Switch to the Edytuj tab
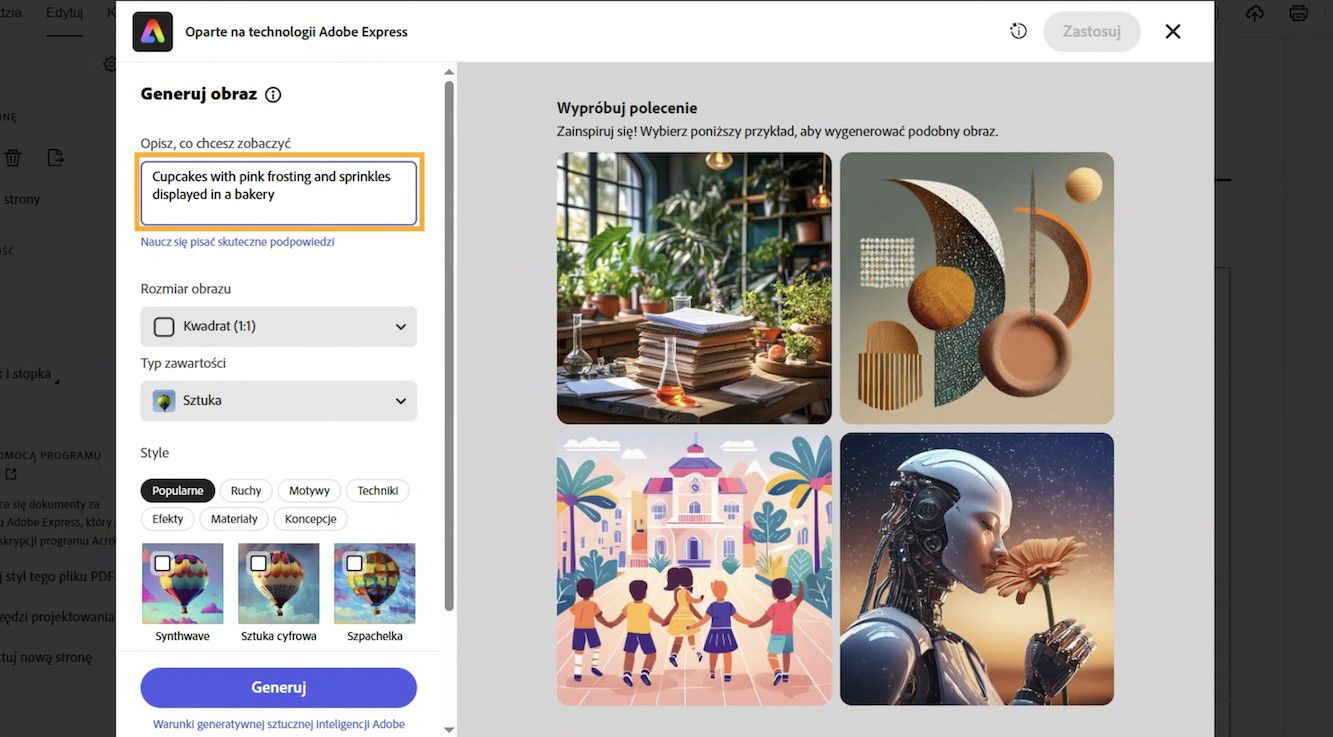Viewport: 1333px width, 737px height. tap(64, 12)
